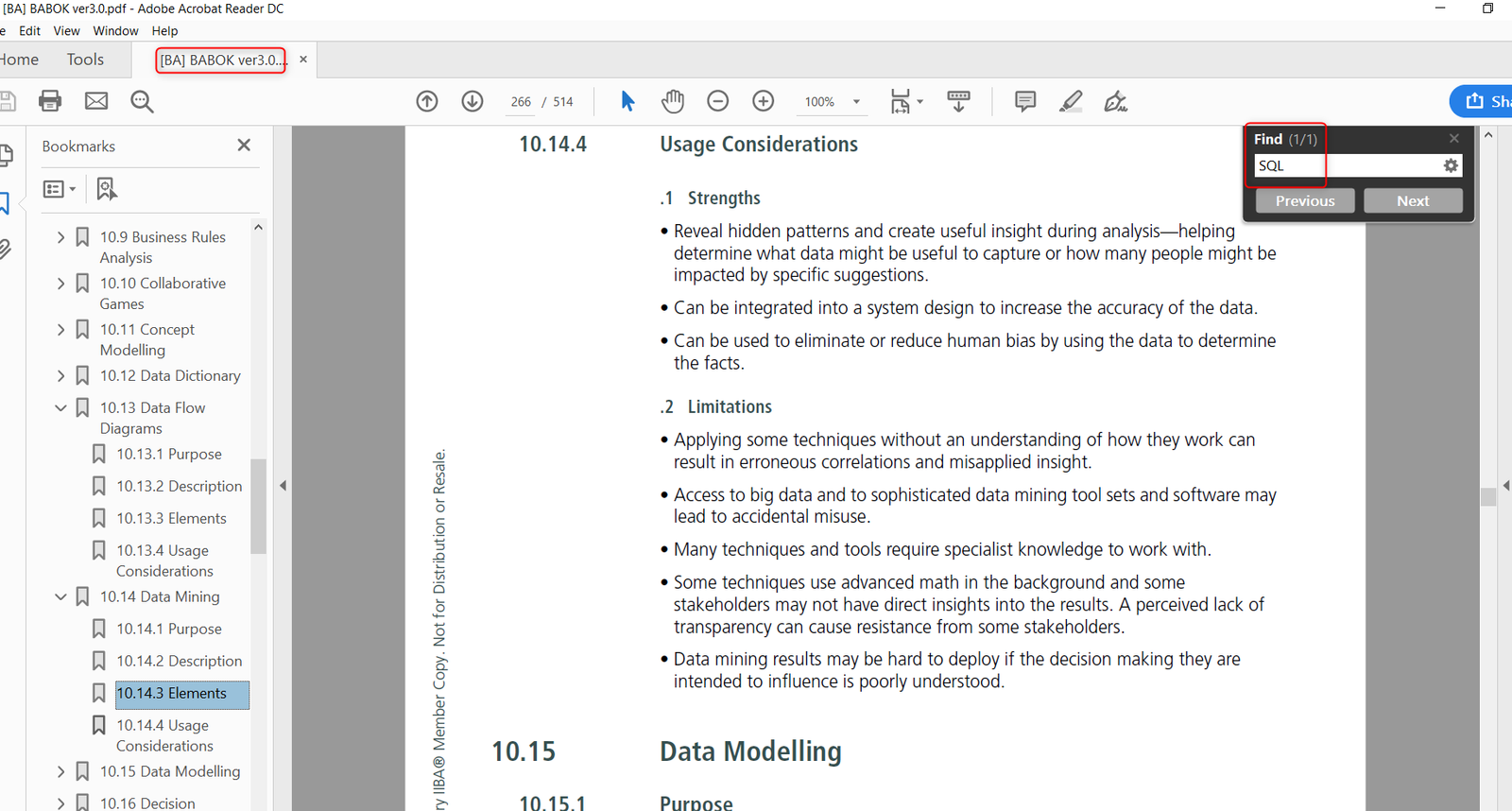Select the highlighter pen tool
The height and width of the screenshot is (811, 1512).
1071,101
